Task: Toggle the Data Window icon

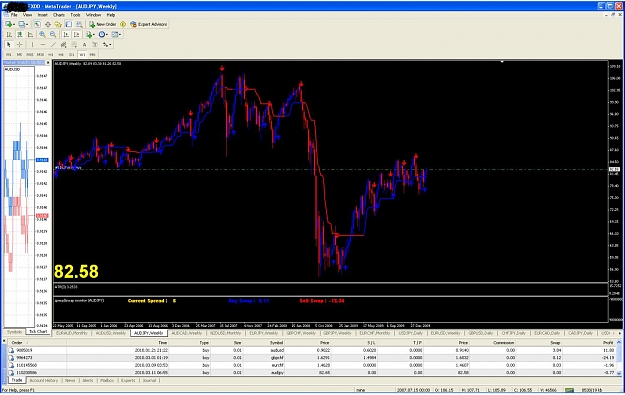Action: click(48, 24)
